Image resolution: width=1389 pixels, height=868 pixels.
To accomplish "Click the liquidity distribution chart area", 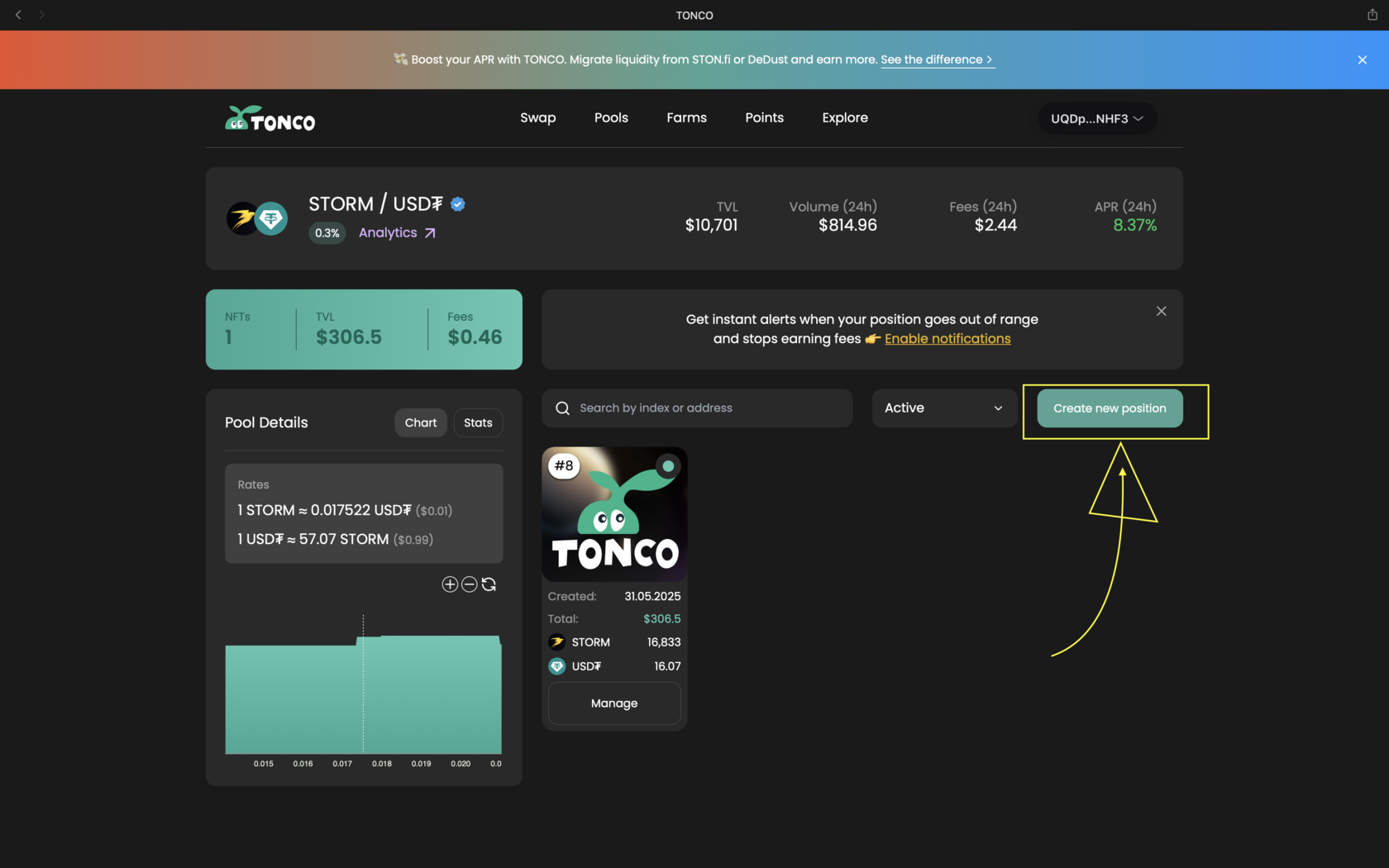I will [363, 694].
